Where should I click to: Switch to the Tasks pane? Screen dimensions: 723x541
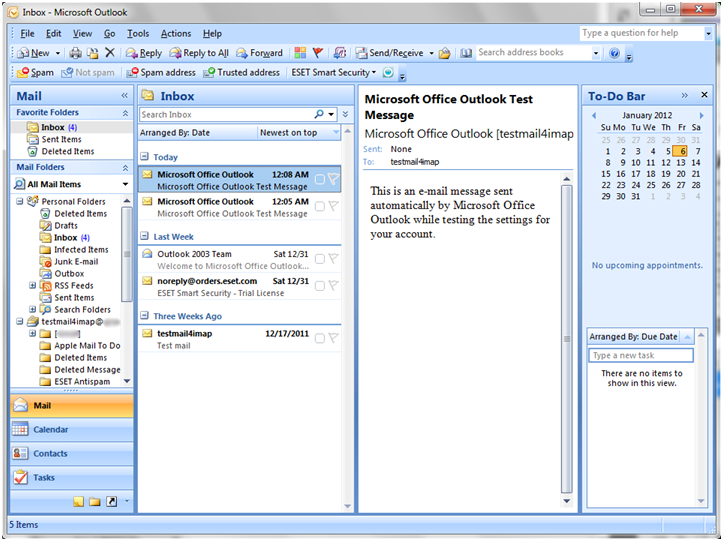click(72, 477)
